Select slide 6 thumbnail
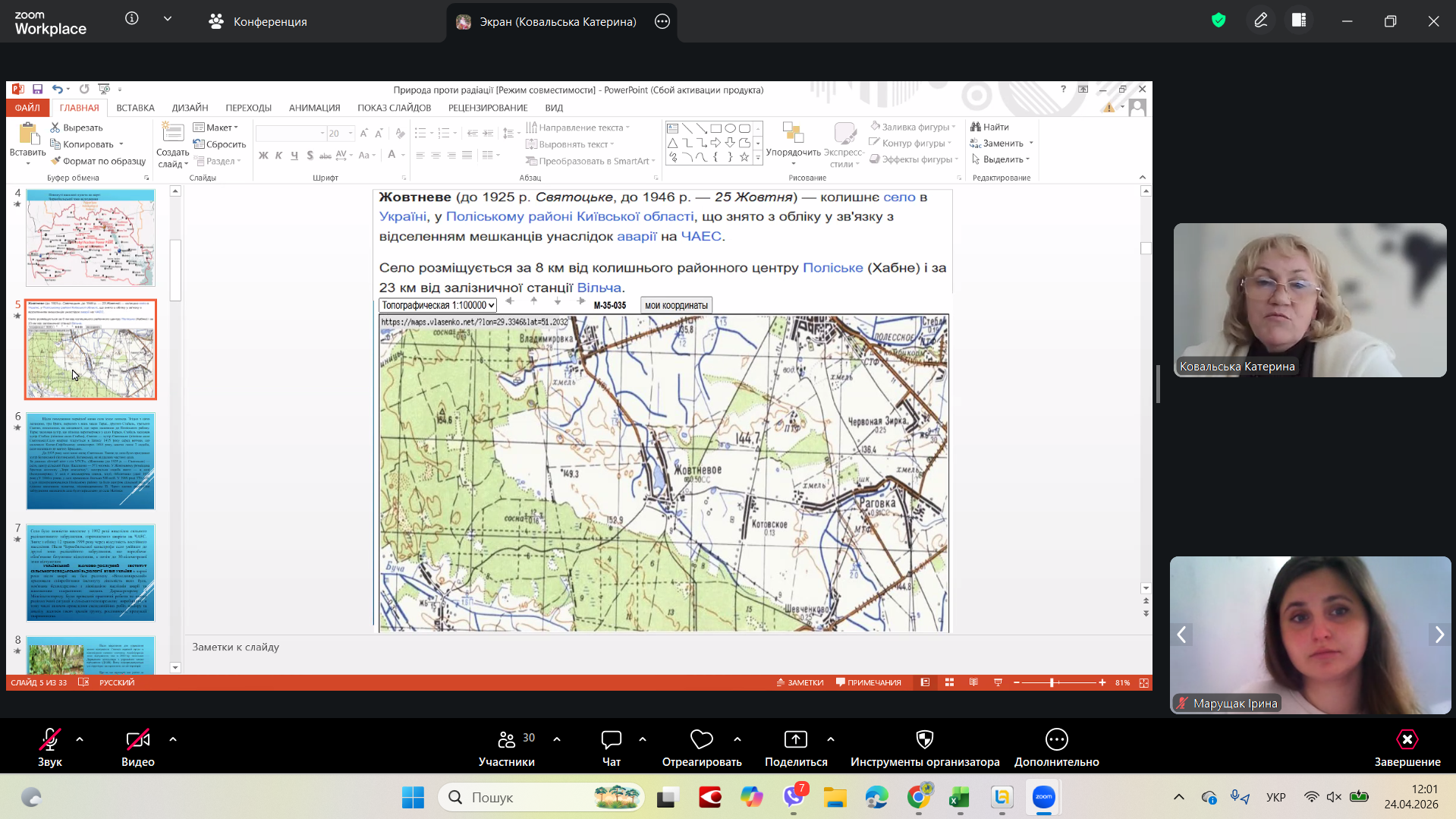The image size is (1456, 819). click(x=90, y=461)
